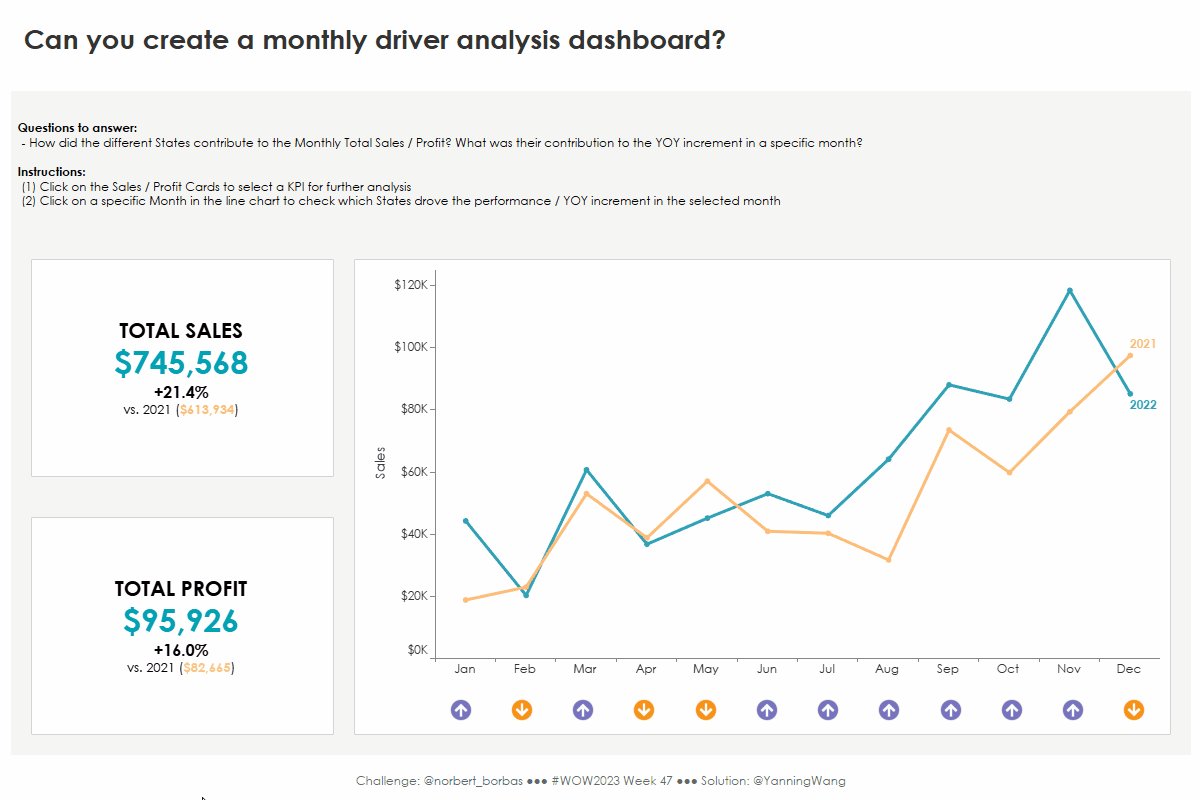Select the 2021 December data point
The width and height of the screenshot is (1200, 800).
tap(1130, 355)
